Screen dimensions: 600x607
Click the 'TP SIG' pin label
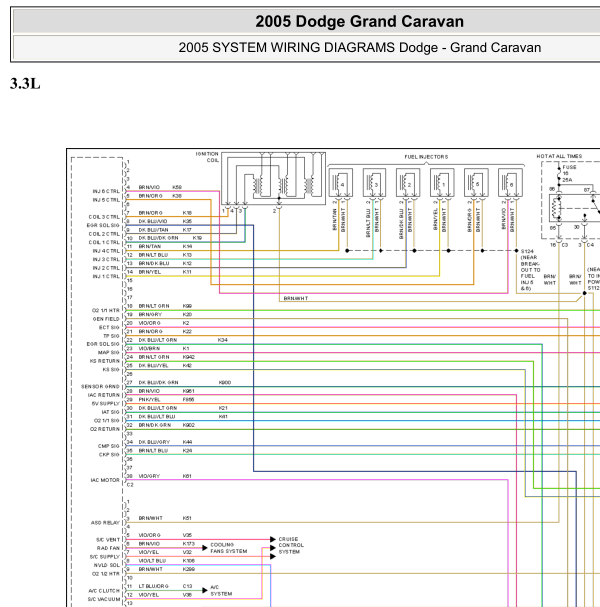tap(111, 336)
